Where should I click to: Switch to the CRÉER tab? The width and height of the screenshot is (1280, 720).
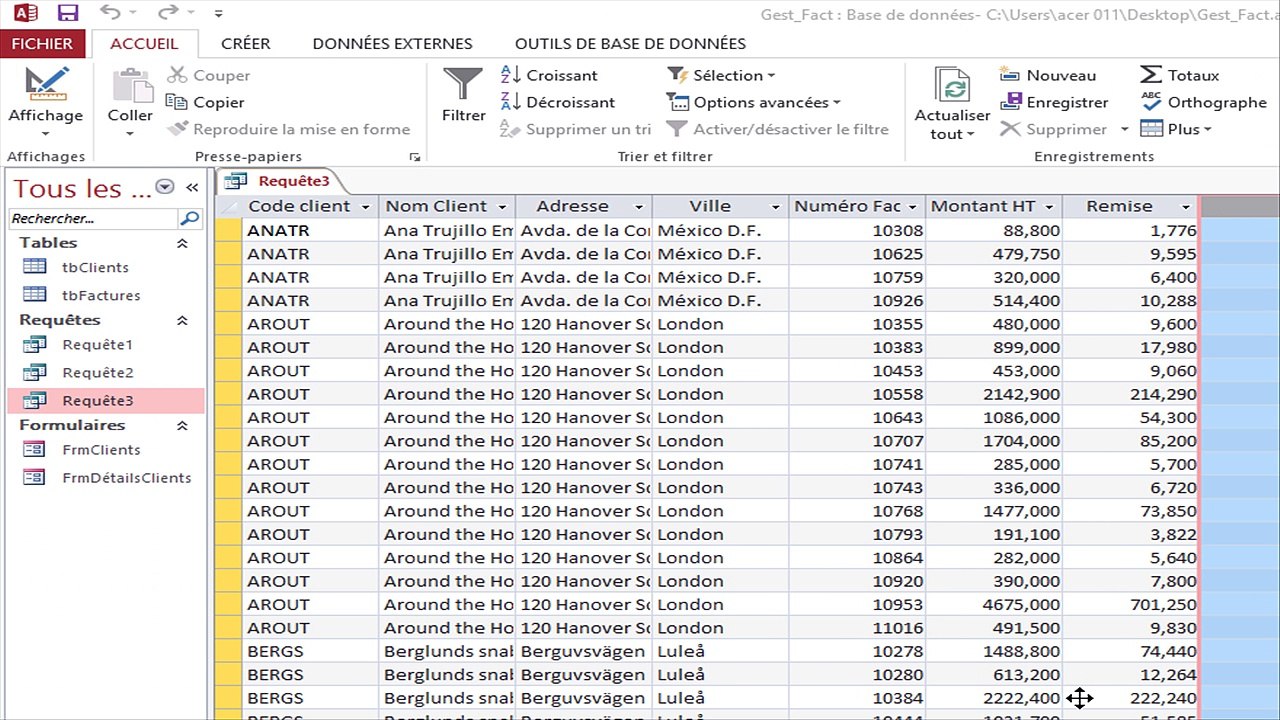tap(246, 43)
